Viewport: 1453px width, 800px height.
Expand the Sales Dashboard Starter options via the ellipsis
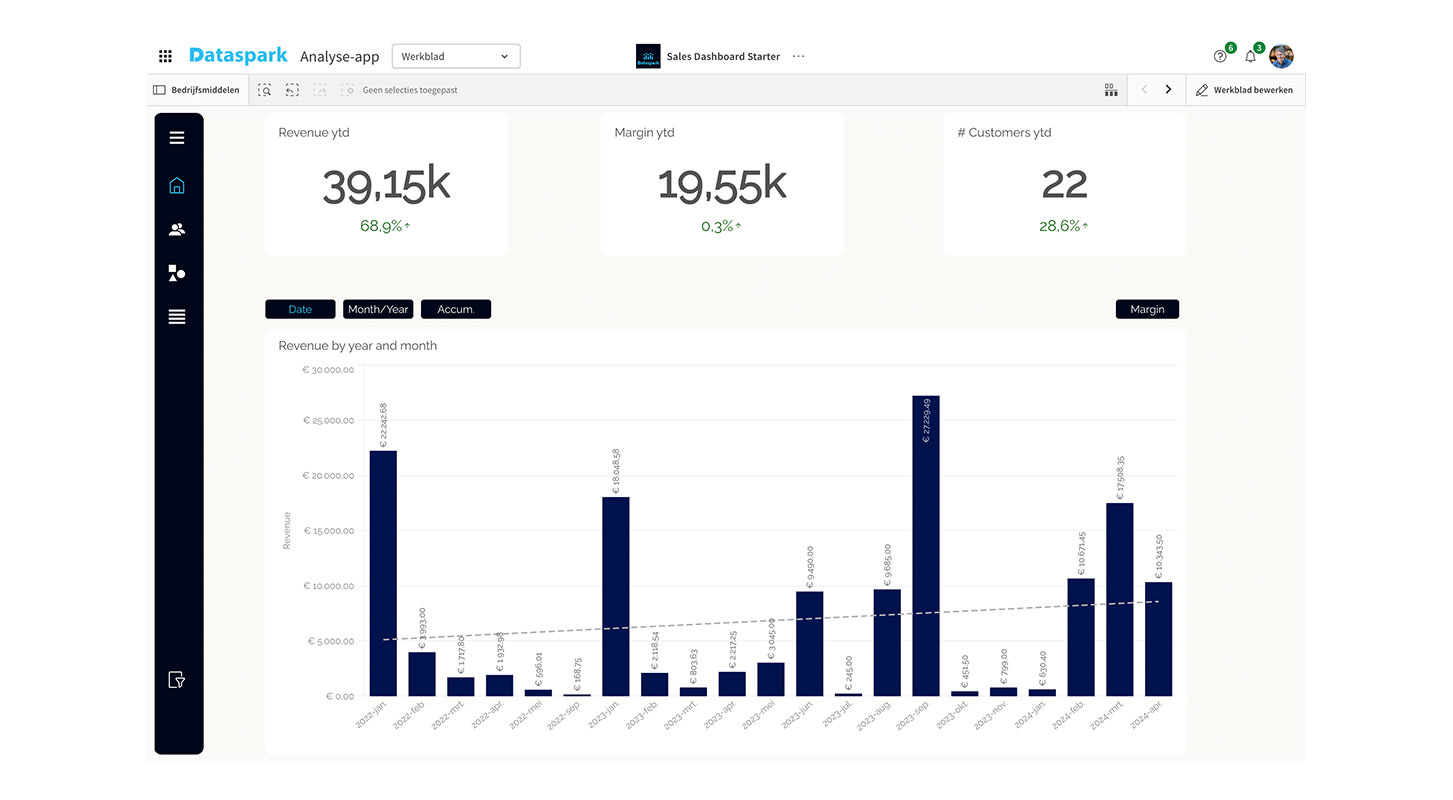[x=797, y=57]
